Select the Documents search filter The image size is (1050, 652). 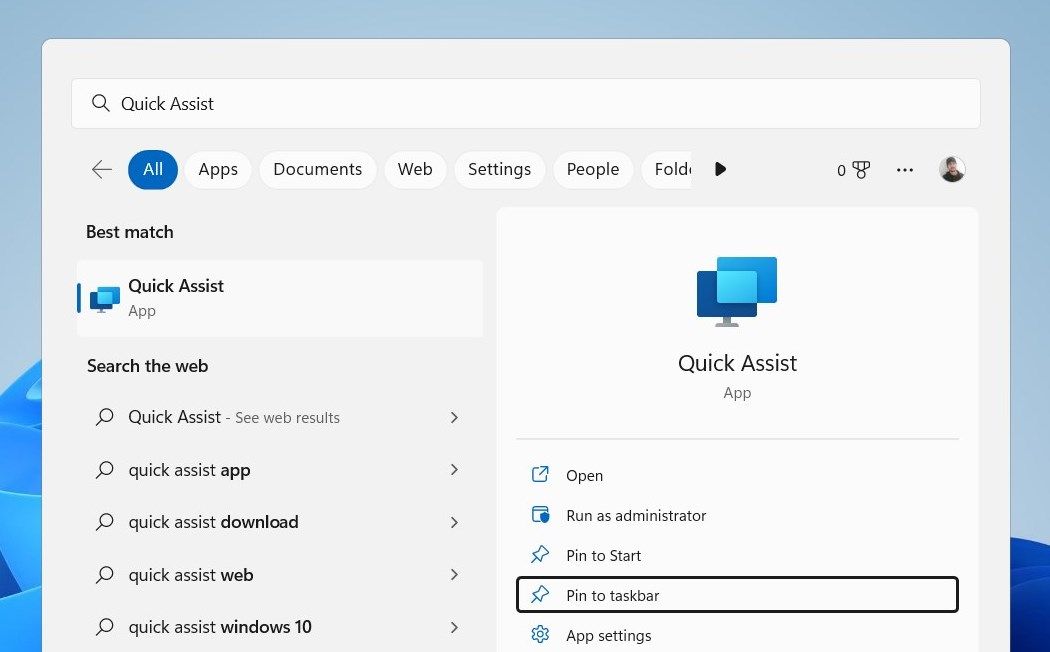click(x=317, y=169)
